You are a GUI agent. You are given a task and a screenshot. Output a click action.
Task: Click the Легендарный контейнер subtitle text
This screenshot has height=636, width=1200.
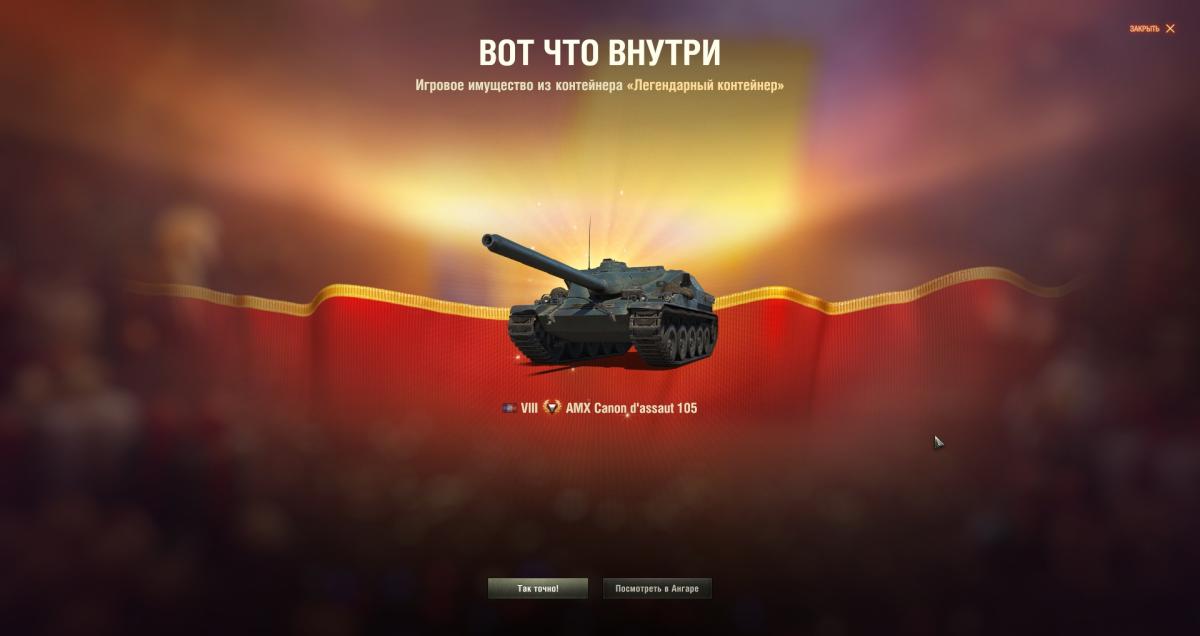click(x=704, y=86)
